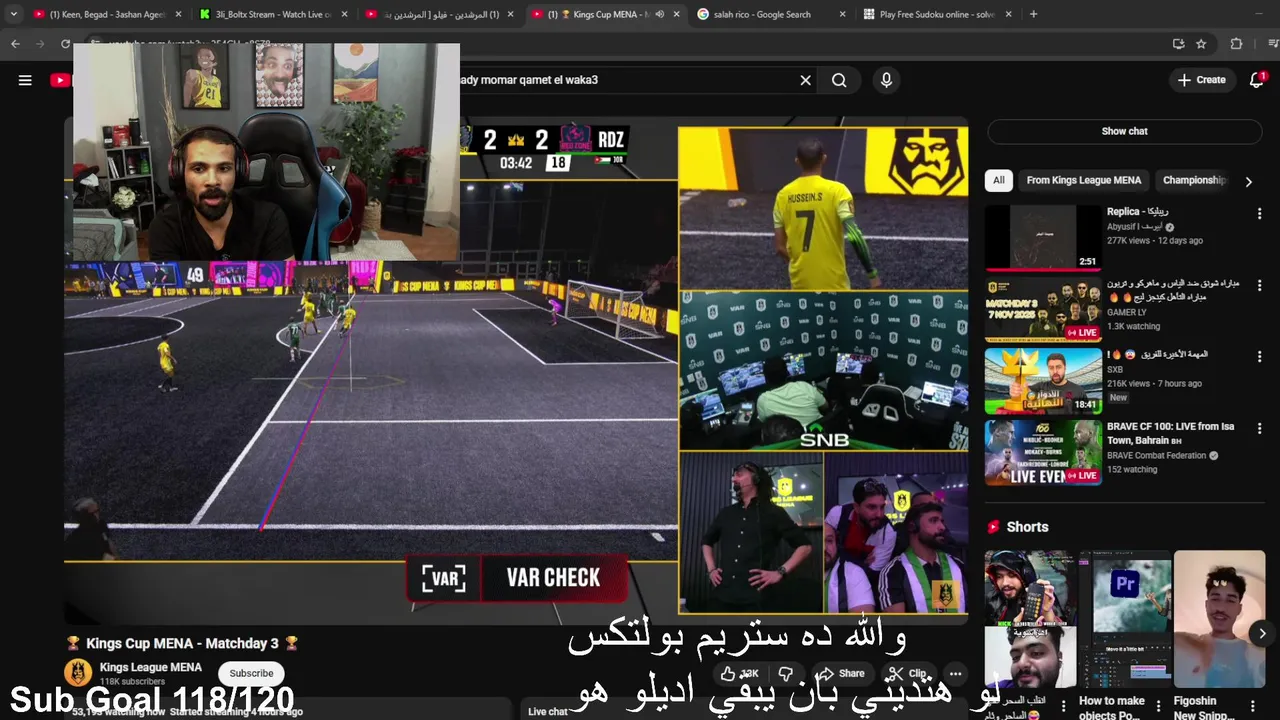Open options for the 'Figoshin New Snipp' short

tap(1253, 707)
